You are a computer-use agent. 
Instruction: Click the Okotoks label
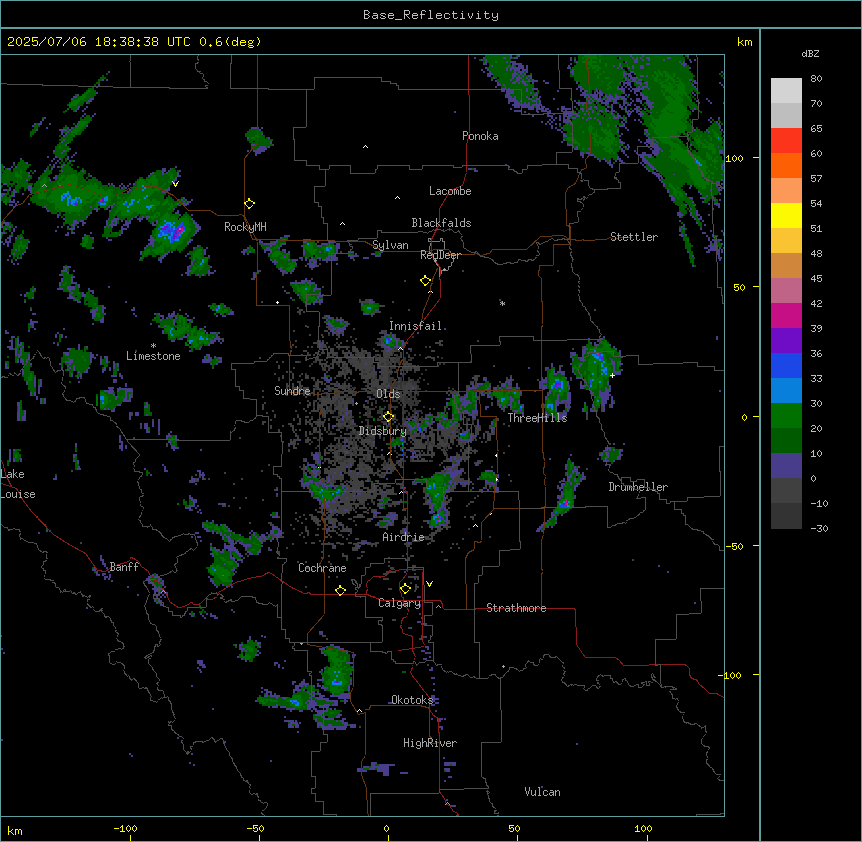coord(412,700)
